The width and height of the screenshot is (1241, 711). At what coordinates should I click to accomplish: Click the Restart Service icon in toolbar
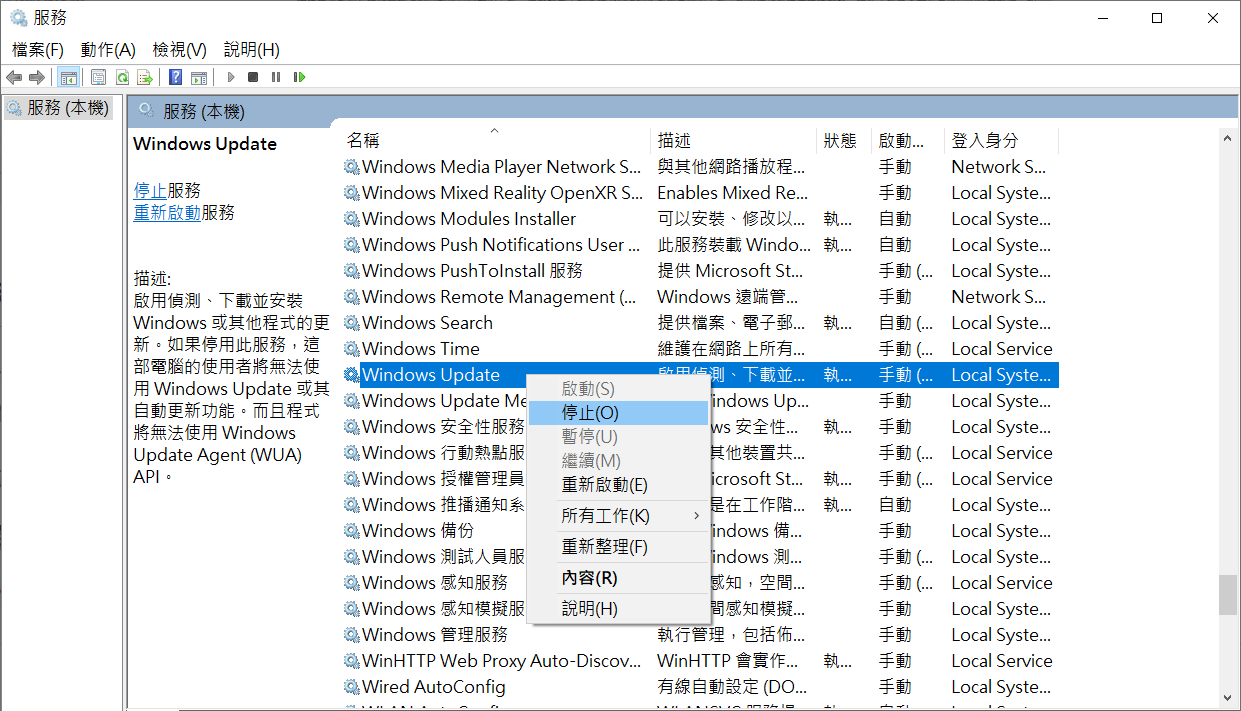(x=299, y=77)
